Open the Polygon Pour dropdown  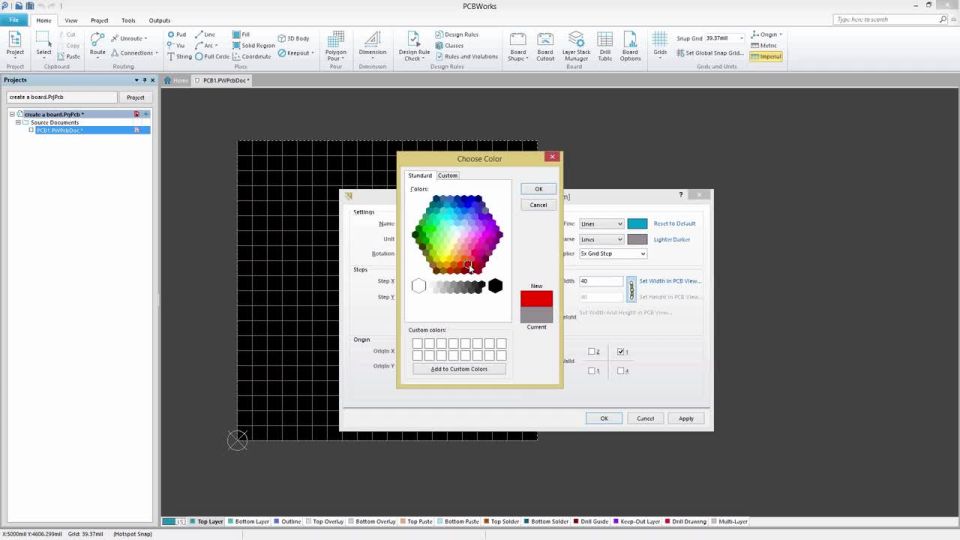click(x=336, y=47)
